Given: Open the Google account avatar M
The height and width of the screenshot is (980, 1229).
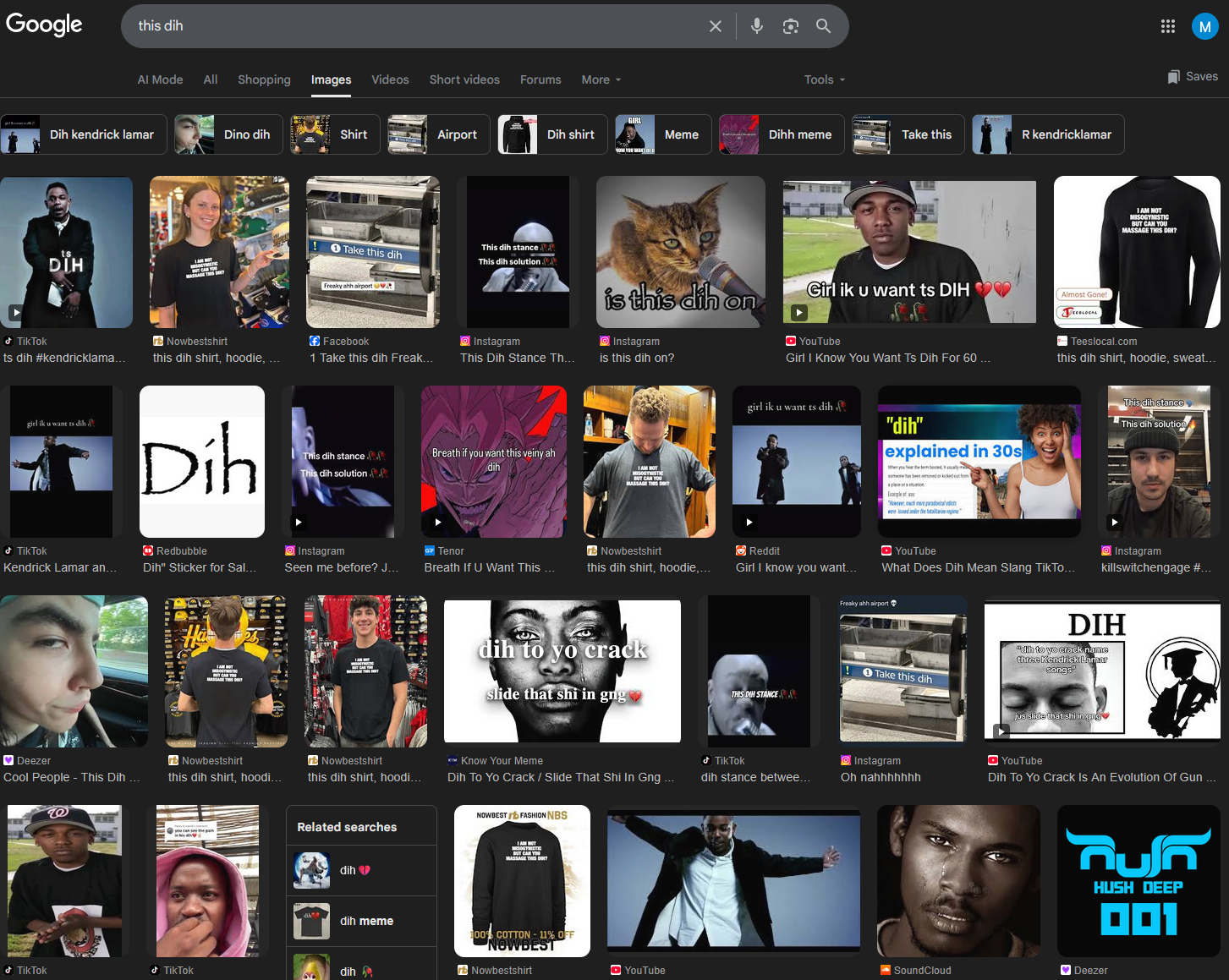Looking at the screenshot, I should click(1204, 26).
